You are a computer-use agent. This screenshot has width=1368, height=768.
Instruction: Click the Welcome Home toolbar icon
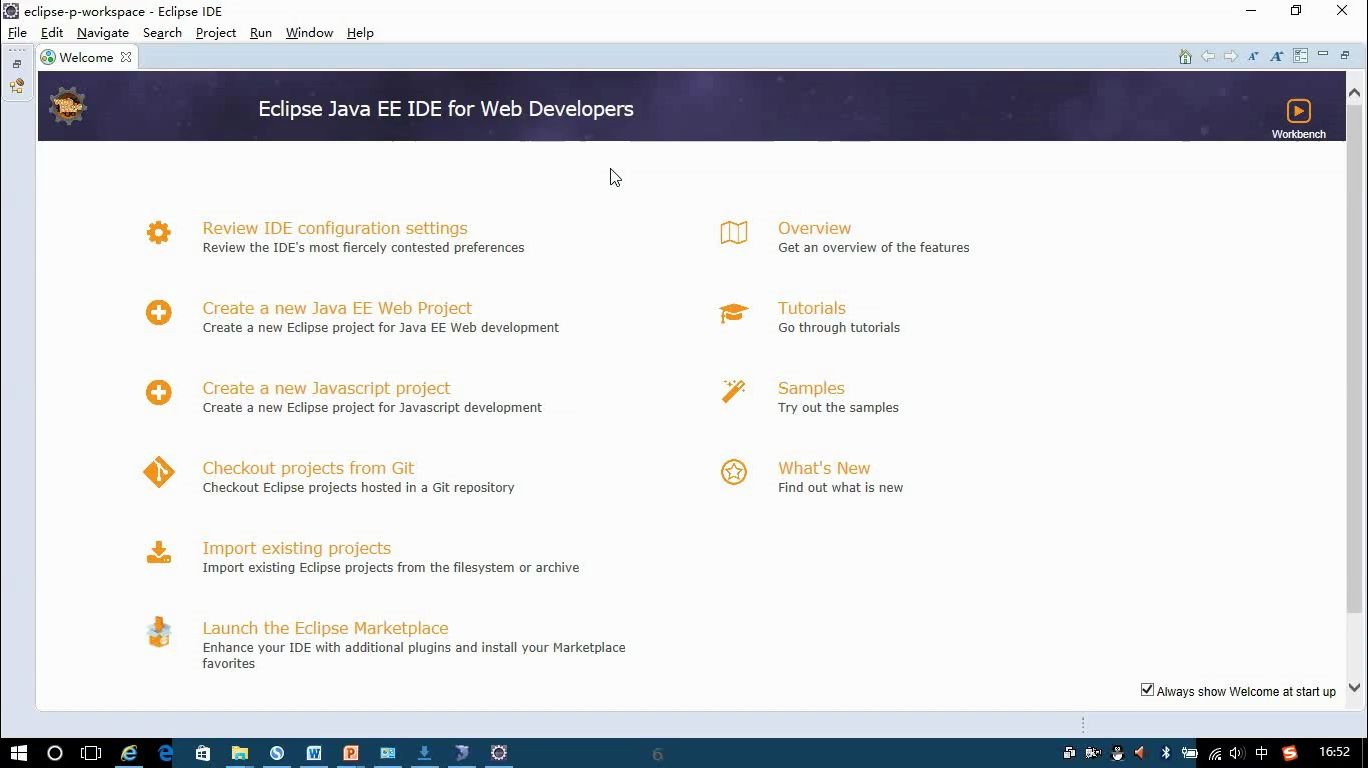tap(1185, 57)
